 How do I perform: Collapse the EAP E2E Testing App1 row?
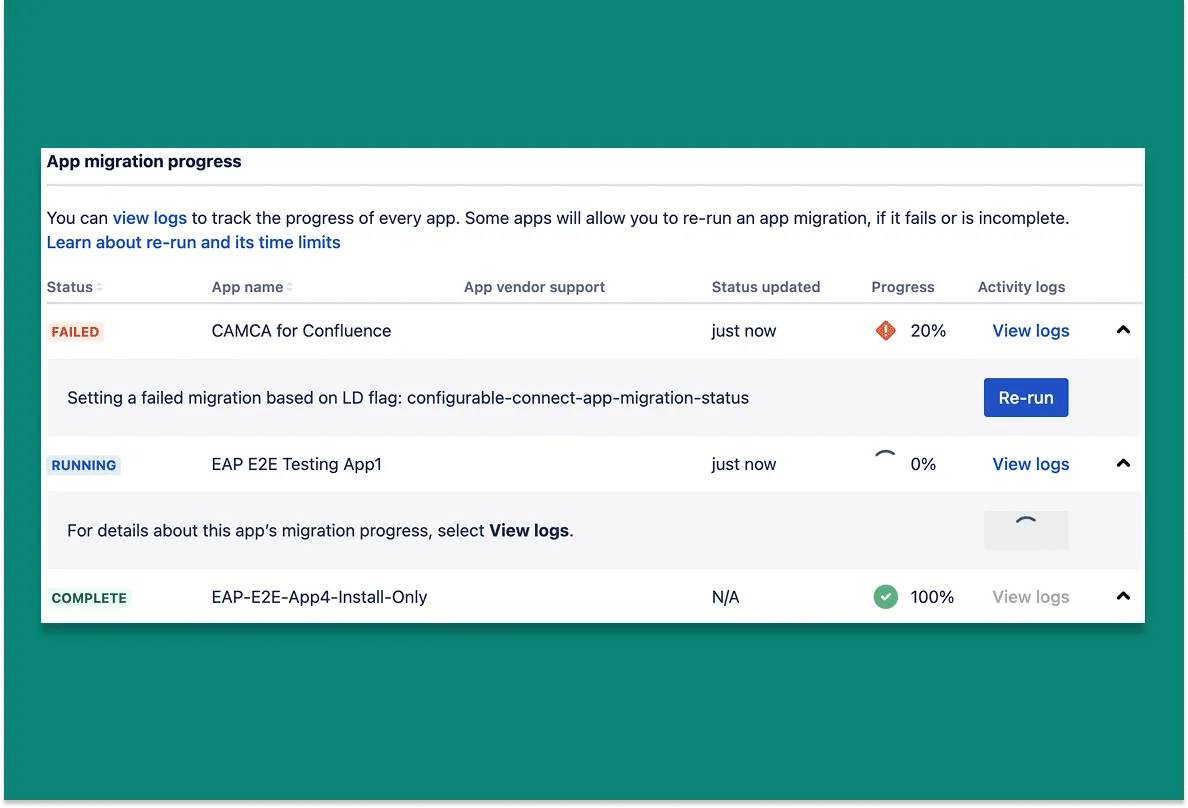click(1123, 463)
